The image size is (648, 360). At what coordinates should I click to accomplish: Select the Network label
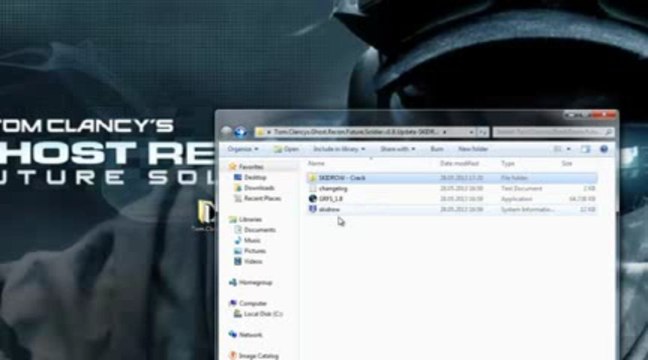pos(250,335)
